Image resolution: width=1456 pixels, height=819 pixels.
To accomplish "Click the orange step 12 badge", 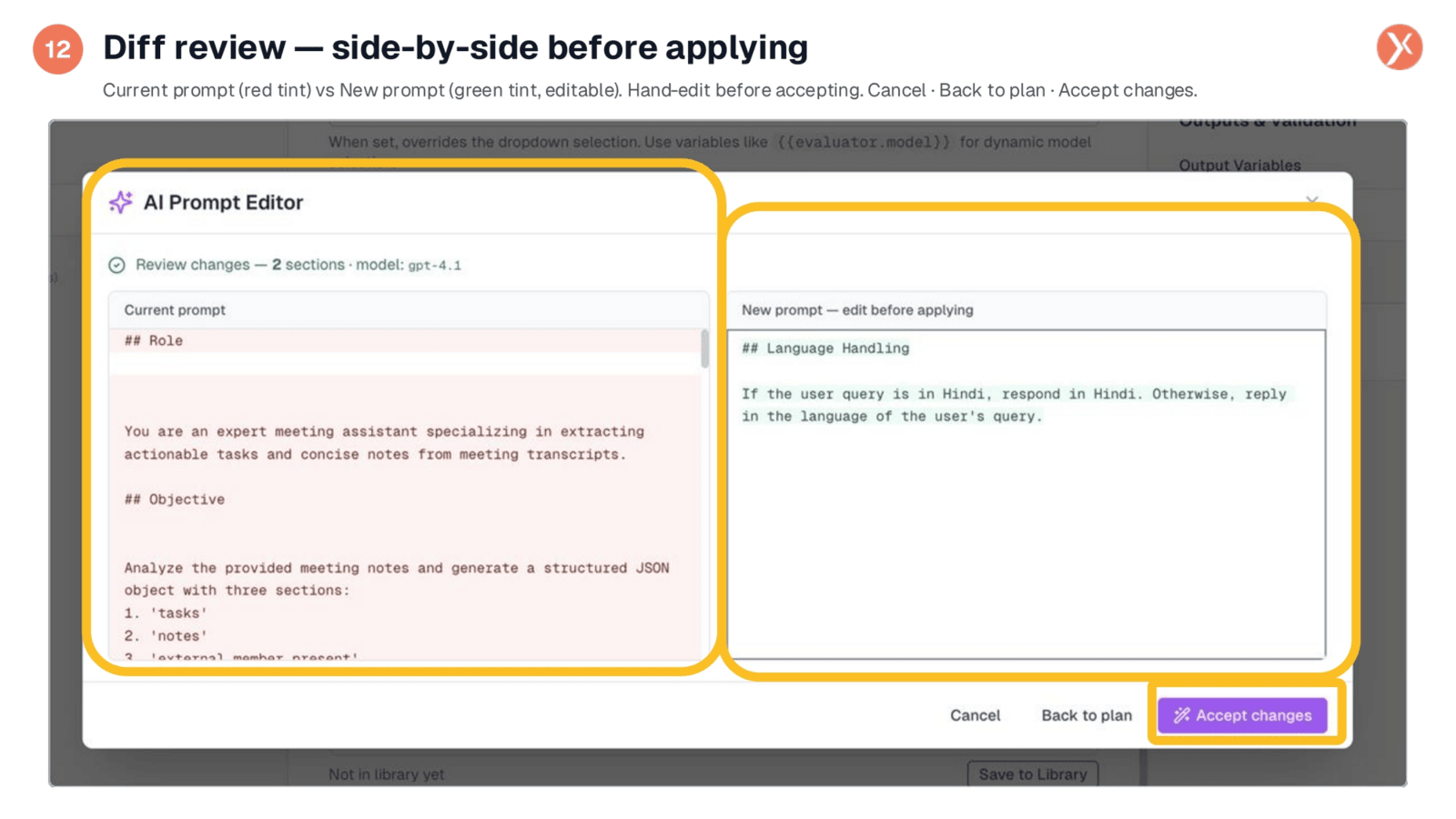I will tap(58, 49).
